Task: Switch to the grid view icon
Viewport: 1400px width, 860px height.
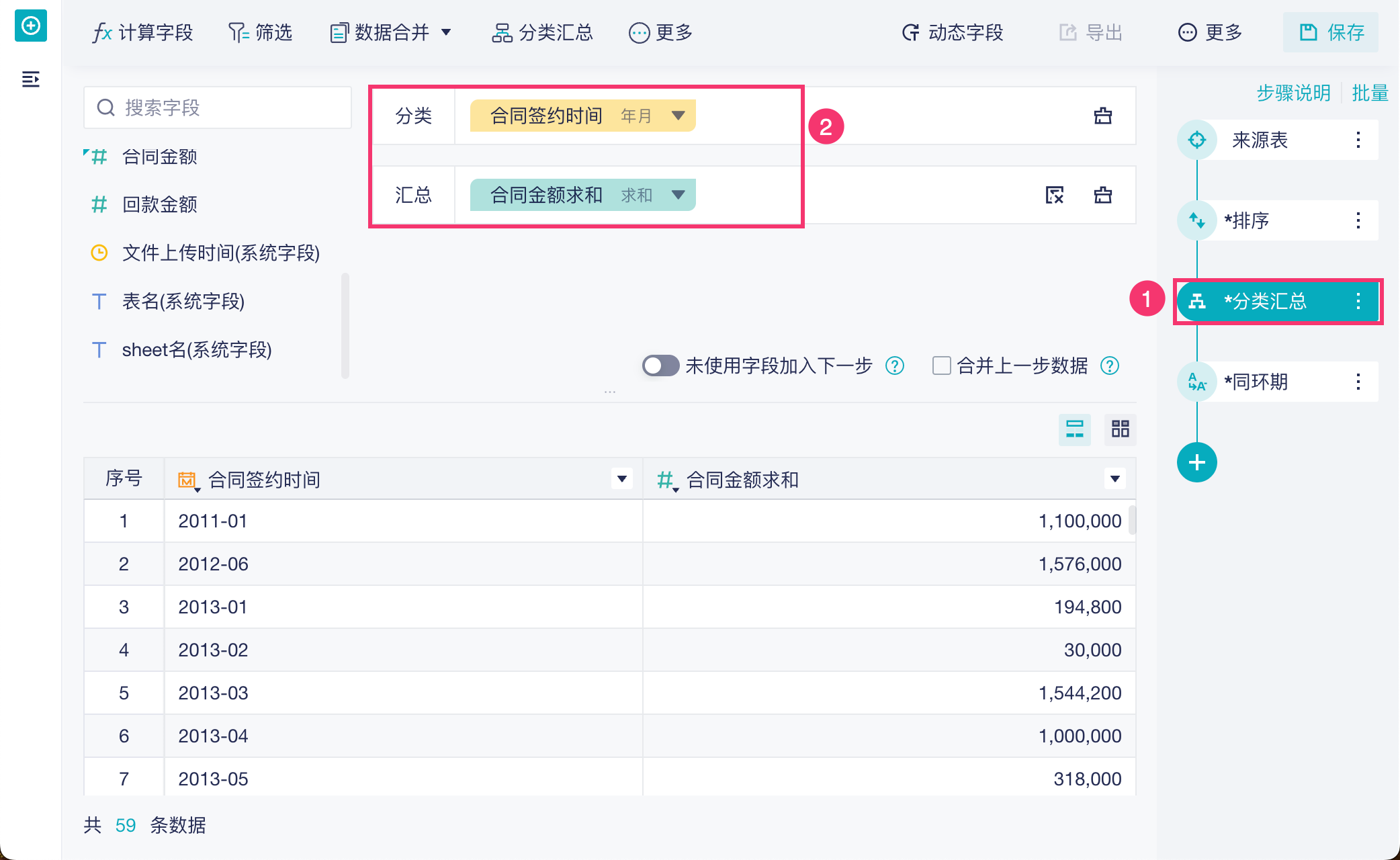Action: [1120, 429]
